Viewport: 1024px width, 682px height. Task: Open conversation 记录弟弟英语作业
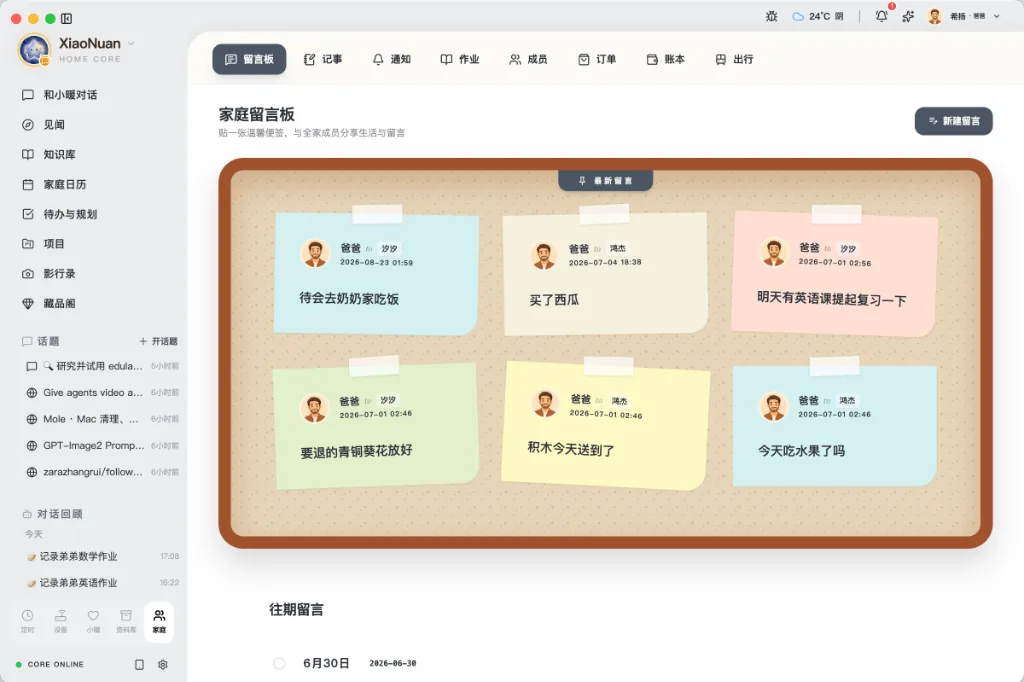click(101, 583)
